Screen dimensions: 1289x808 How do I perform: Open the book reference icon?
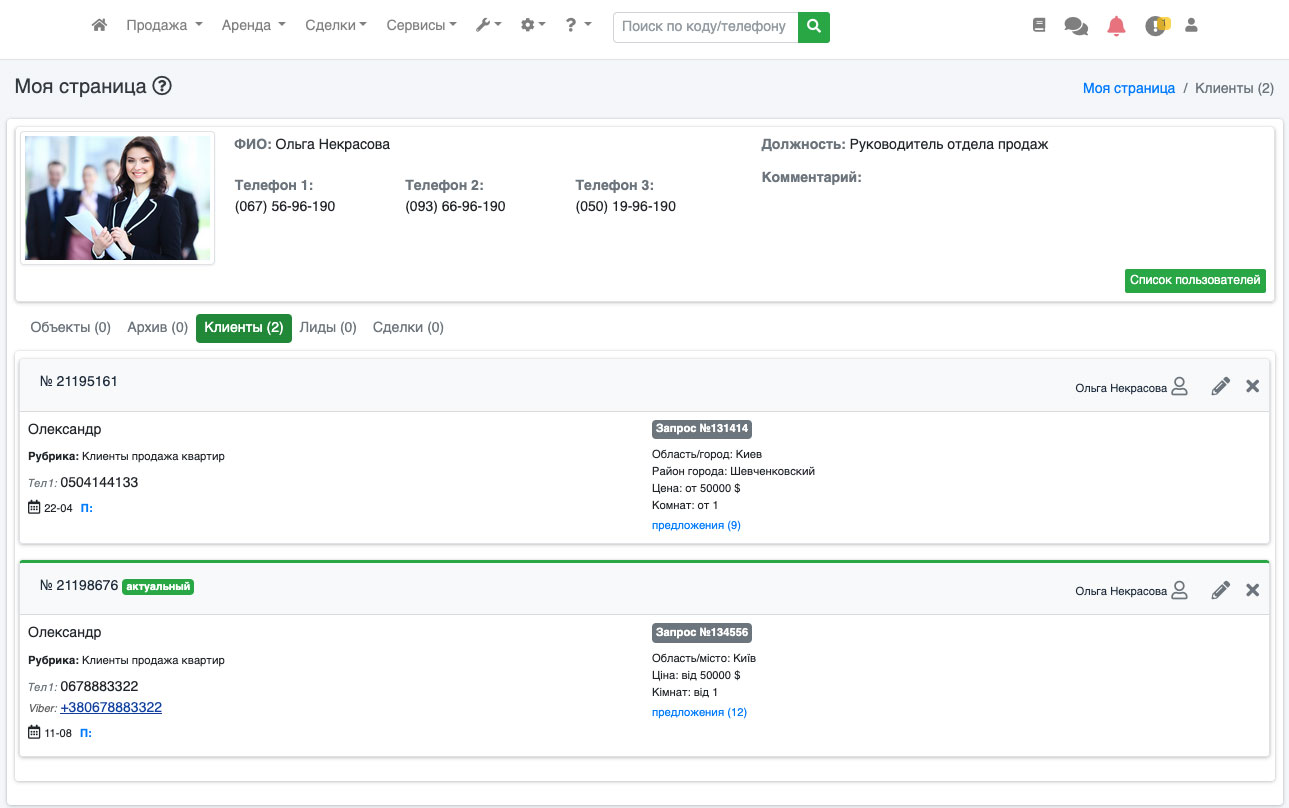click(x=1039, y=26)
